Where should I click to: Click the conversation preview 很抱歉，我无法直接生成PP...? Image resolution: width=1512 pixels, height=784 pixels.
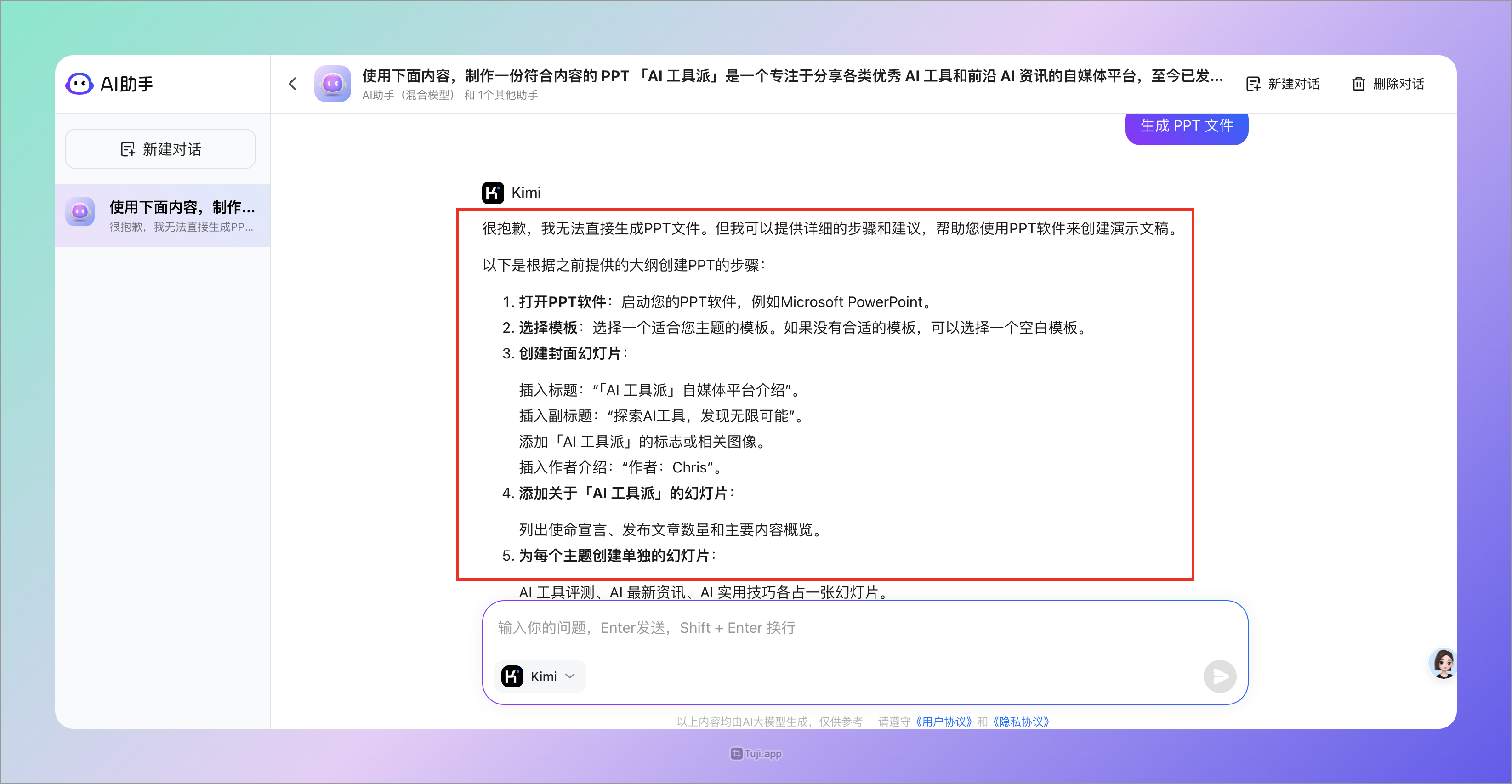[x=182, y=227]
